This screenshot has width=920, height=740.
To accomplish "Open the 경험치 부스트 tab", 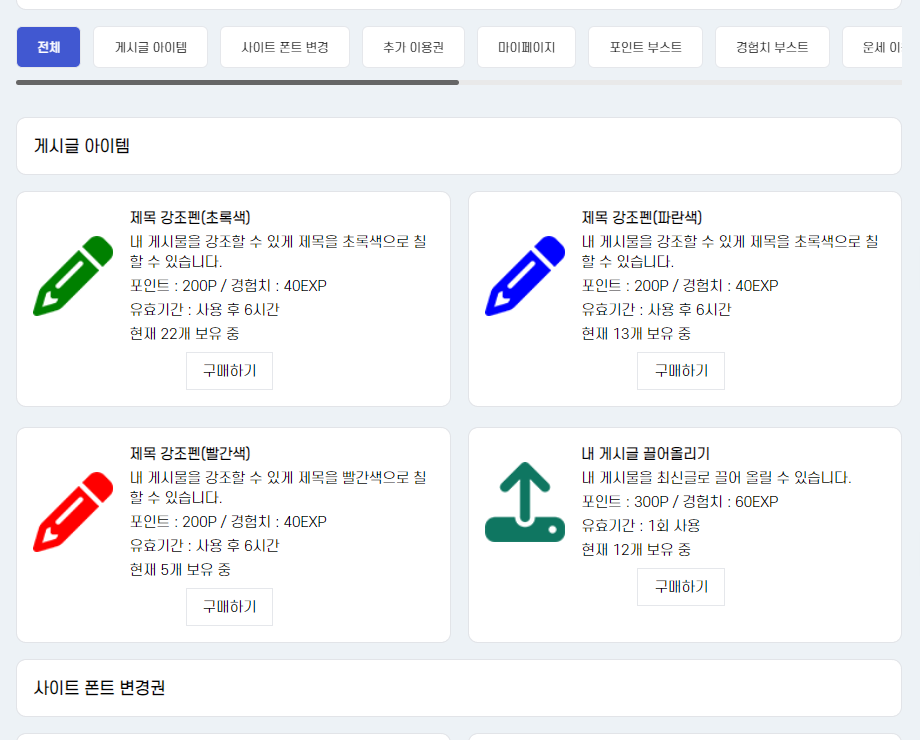I will tap(771, 47).
